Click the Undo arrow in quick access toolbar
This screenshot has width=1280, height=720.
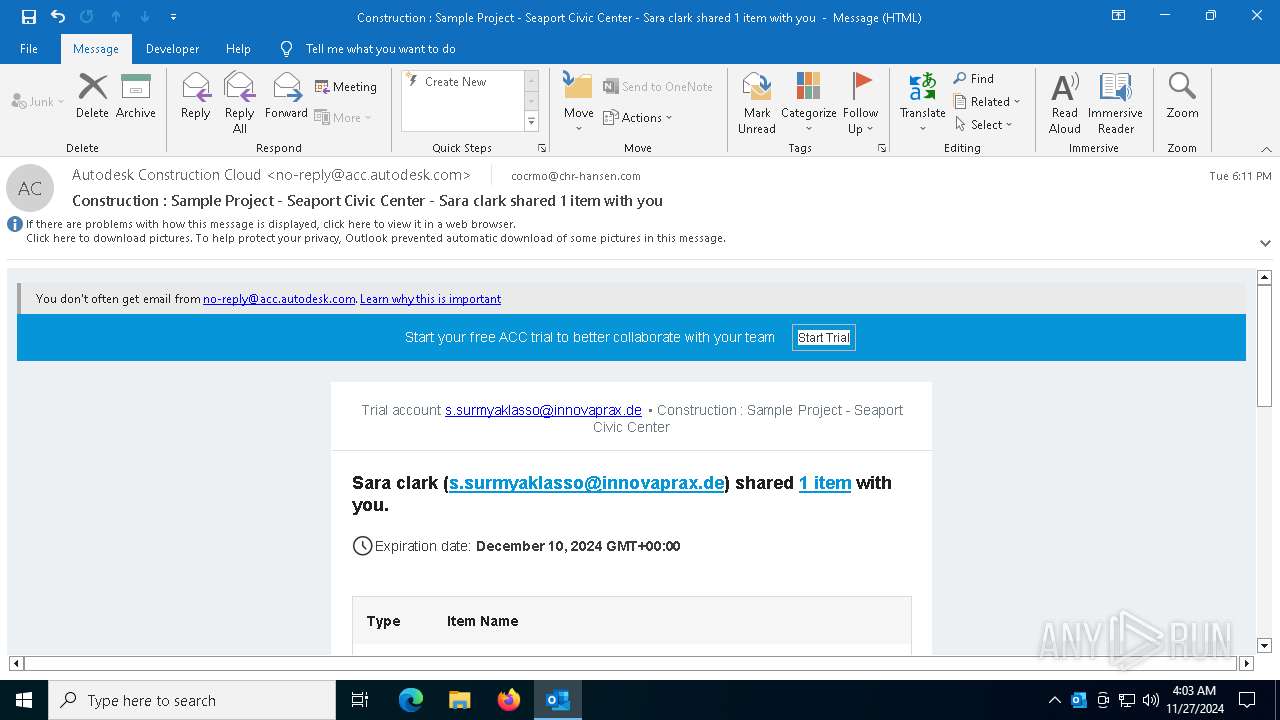pos(58,17)
